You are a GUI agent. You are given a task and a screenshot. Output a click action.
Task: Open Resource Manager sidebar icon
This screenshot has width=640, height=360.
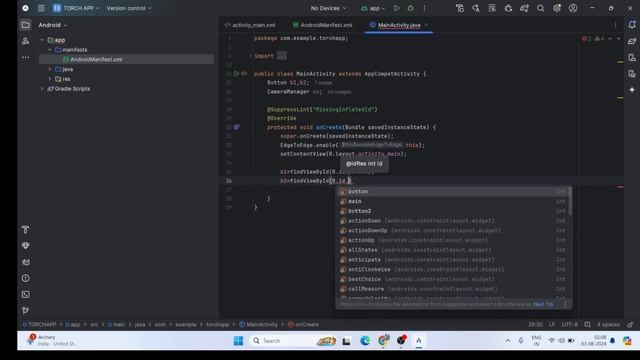[25, 41]
